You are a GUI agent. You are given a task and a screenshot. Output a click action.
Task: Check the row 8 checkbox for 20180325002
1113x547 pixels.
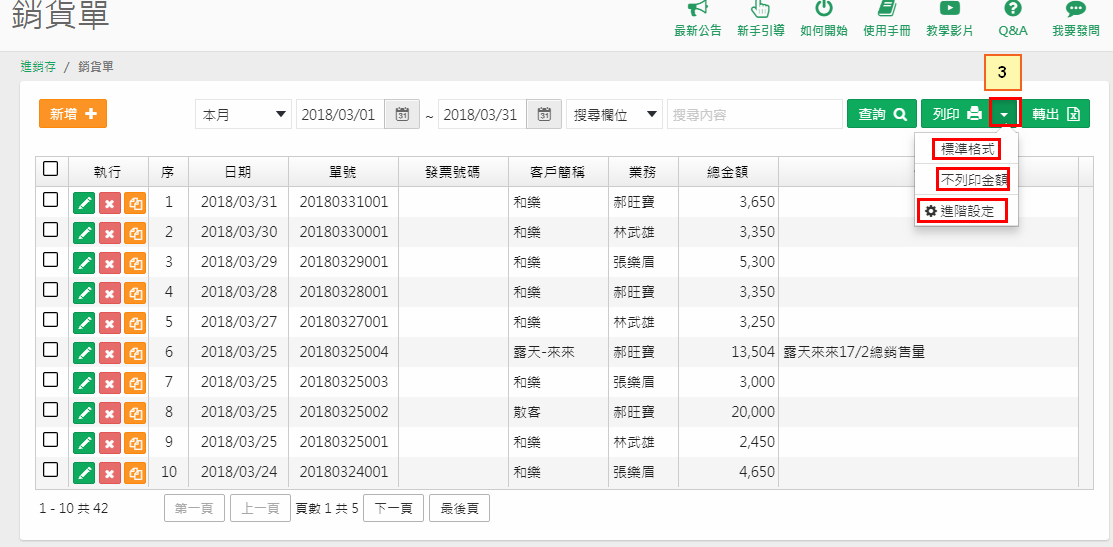pyautogui.click(x=50, y=410)
